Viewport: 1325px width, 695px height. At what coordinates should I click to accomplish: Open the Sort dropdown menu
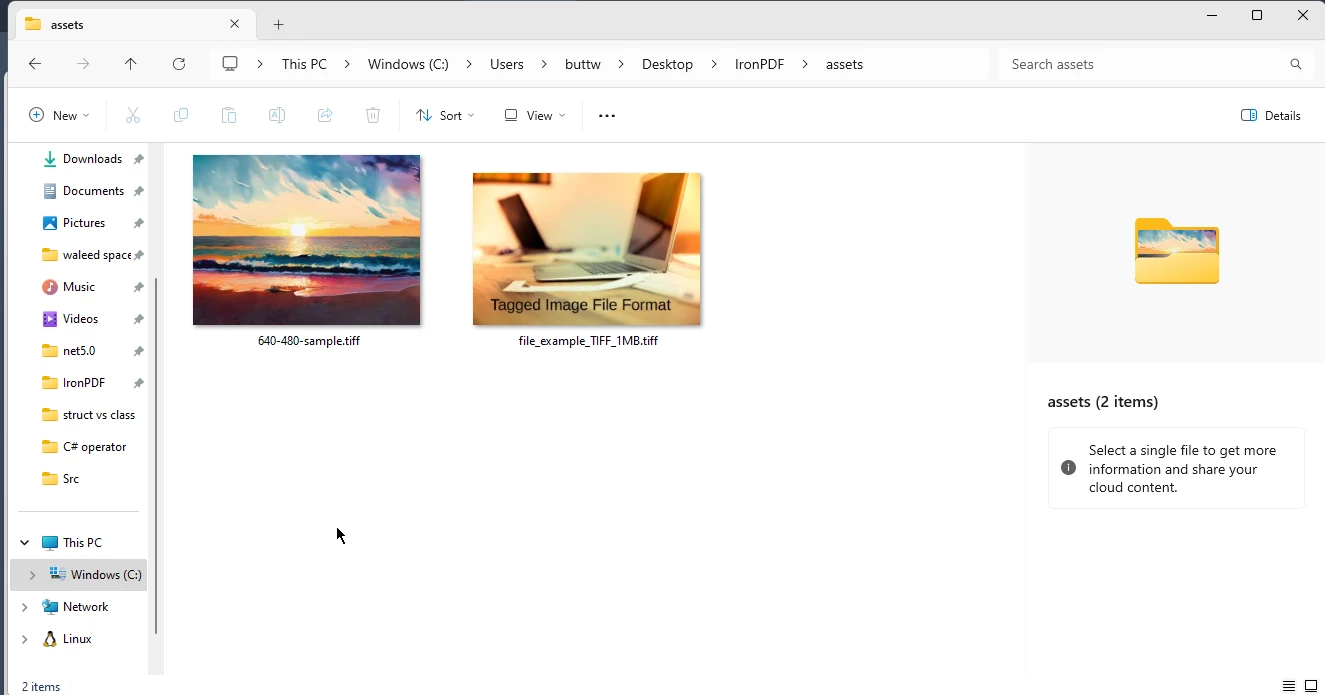point(445,116)
